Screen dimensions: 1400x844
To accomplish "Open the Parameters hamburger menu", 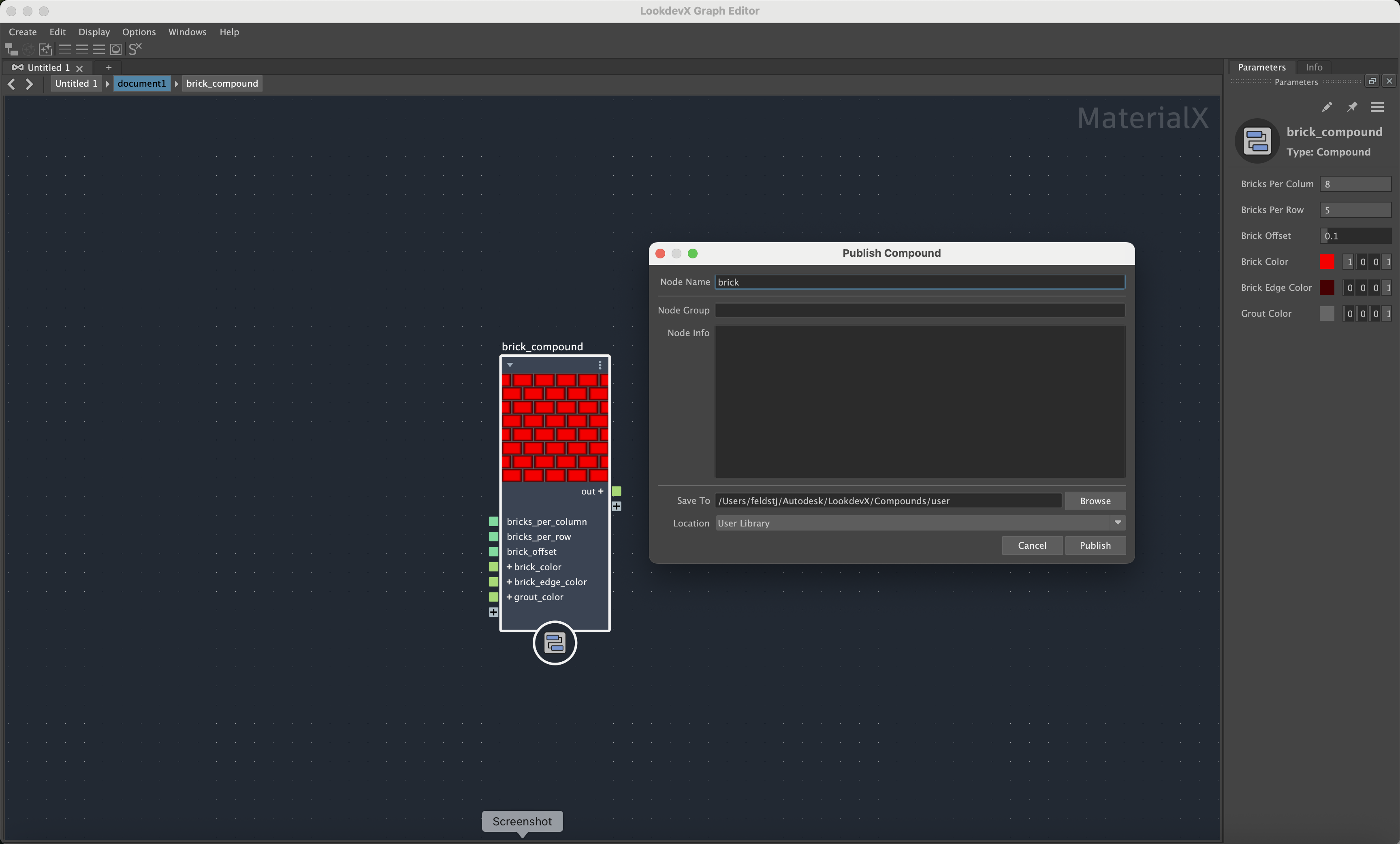I will point(1377,107).
